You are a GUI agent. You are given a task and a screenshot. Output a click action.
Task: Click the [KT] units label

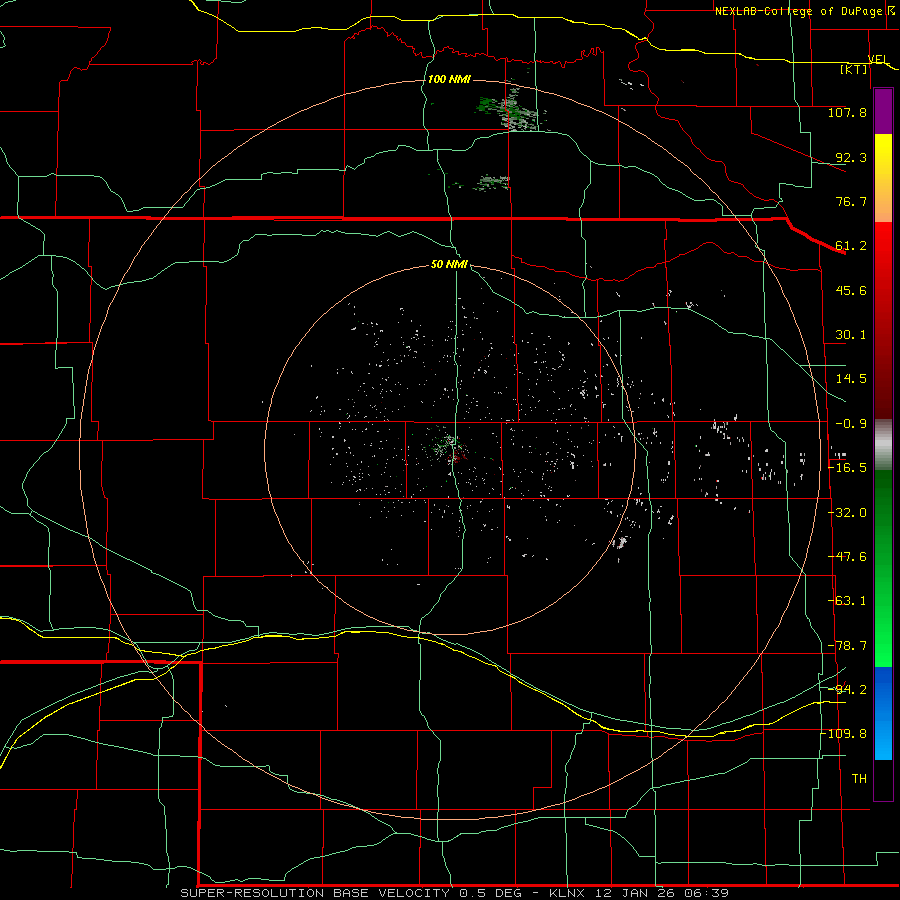pos(854,69)
